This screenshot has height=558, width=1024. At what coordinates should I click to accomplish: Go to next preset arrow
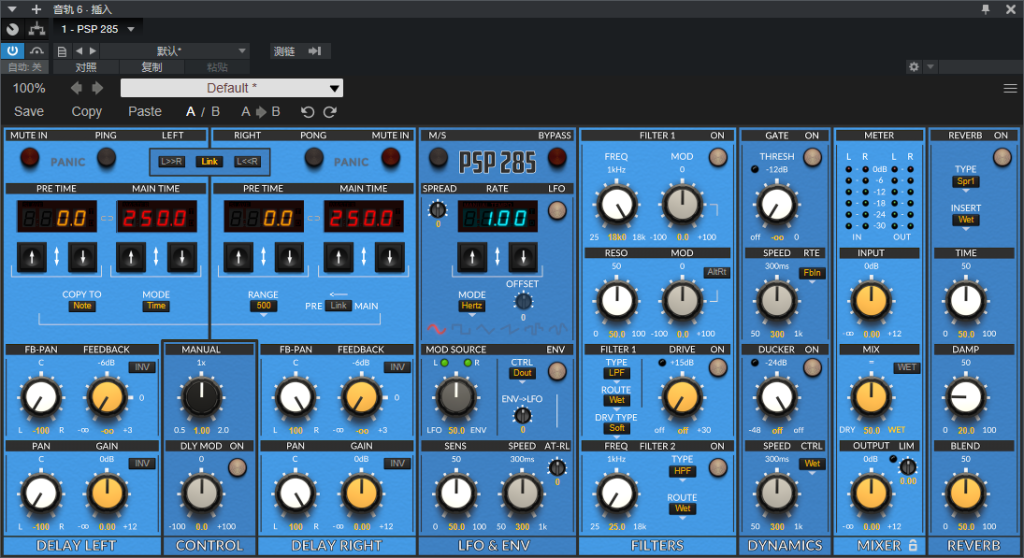click(x=97, y=88)
